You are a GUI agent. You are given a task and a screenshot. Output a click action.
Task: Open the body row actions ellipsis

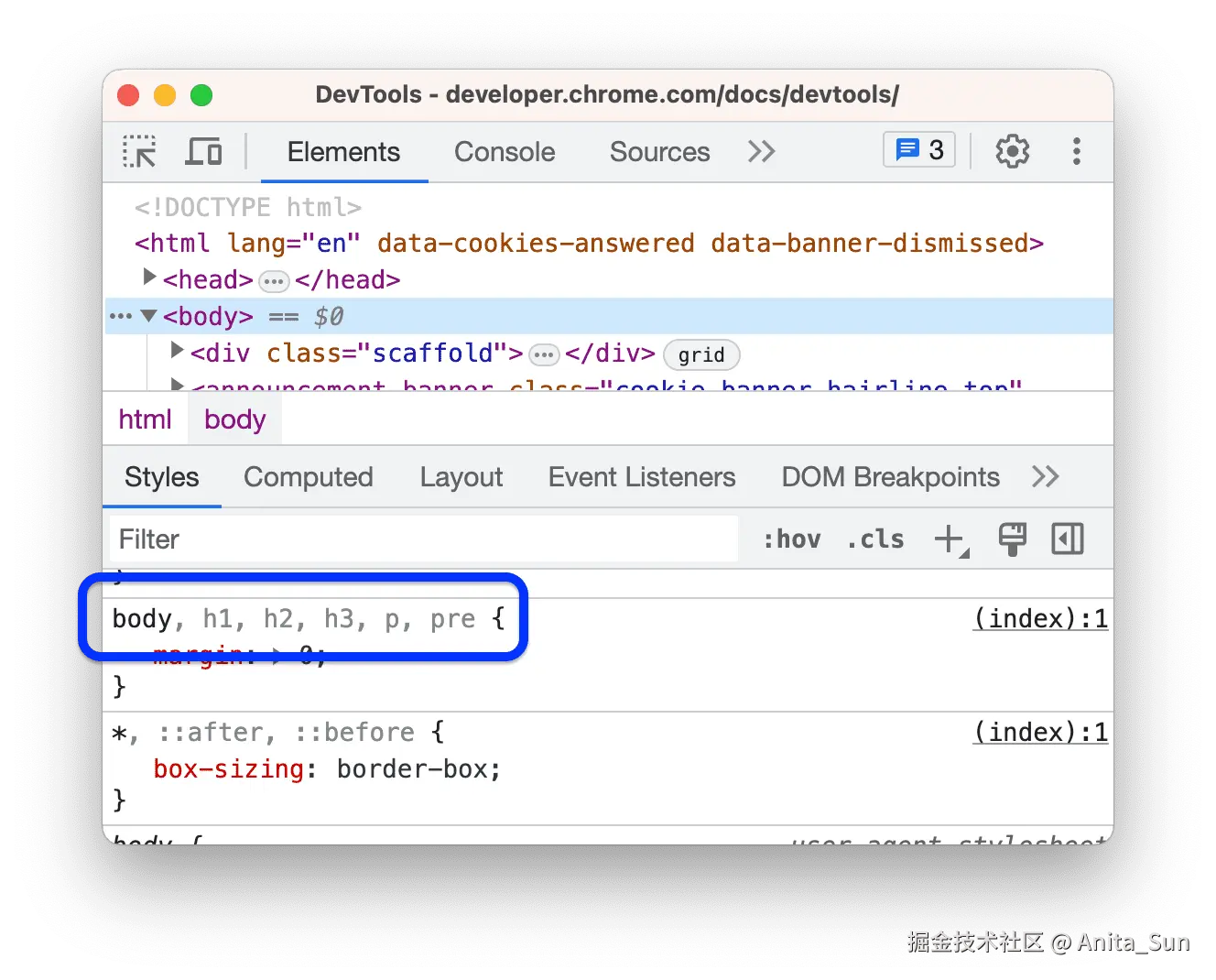click(121, 316)
